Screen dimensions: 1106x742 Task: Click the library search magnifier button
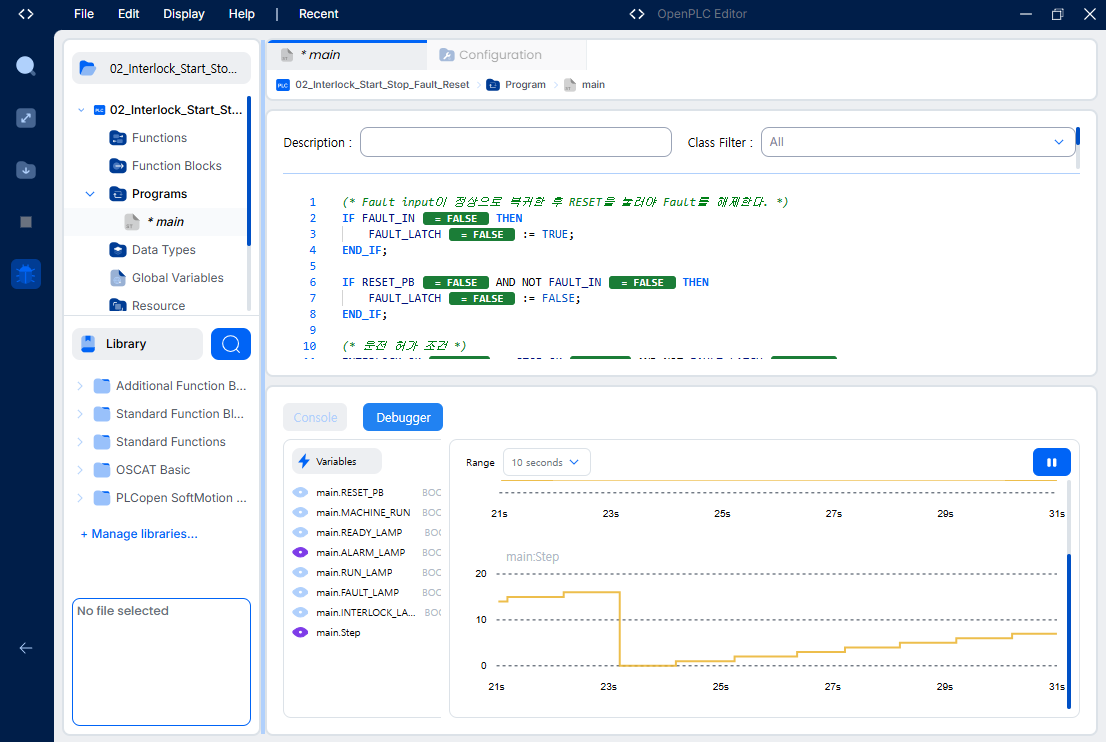pos(231,344)
